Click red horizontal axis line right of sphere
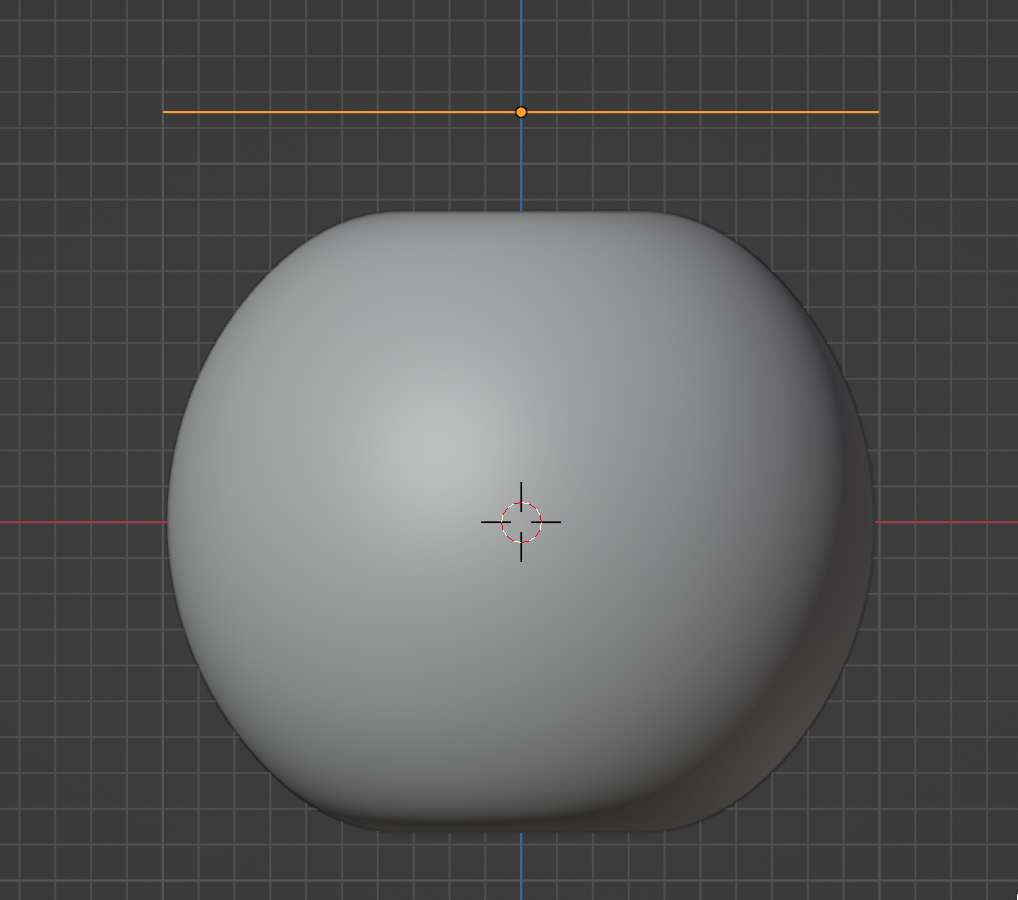Viewport: 1018px width, 900px height. pyautogui.click(x=945, y=521)
